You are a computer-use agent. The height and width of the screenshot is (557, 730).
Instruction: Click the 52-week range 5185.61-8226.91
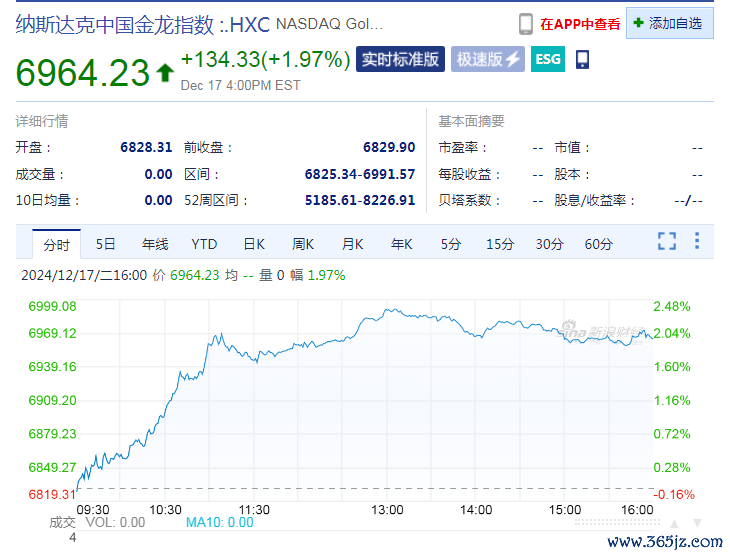(x=360, y=200)
